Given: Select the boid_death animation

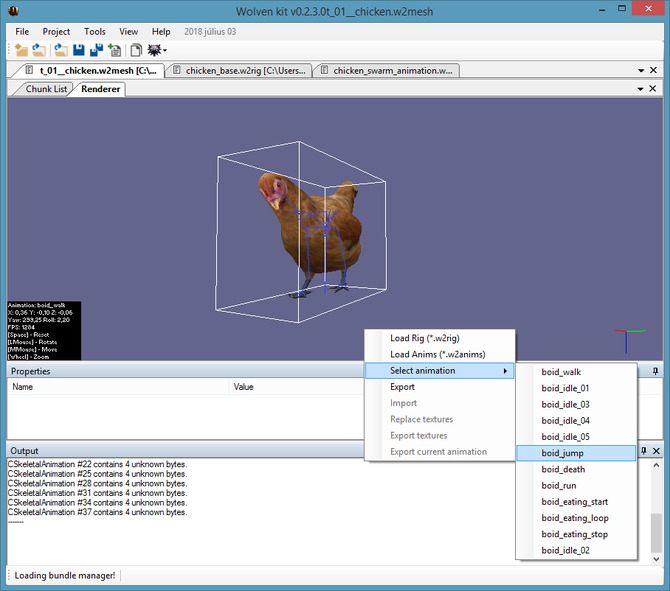Looking at the screenshot, I should (x=576, y=469).
